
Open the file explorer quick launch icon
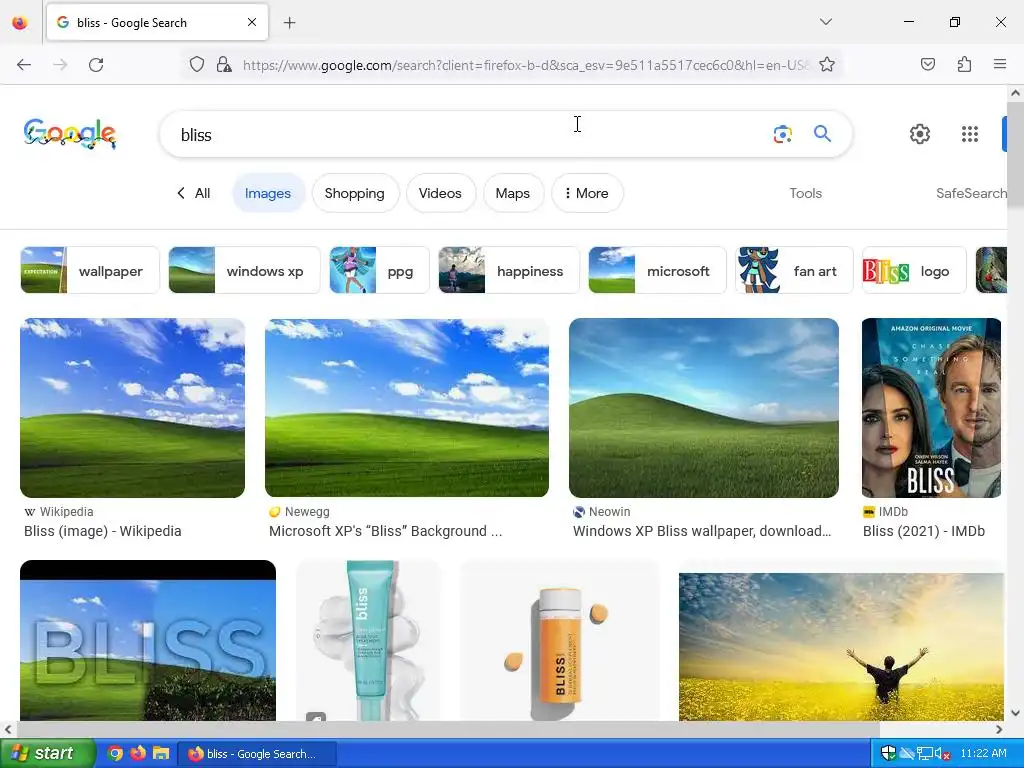click(x=161, y=753)
